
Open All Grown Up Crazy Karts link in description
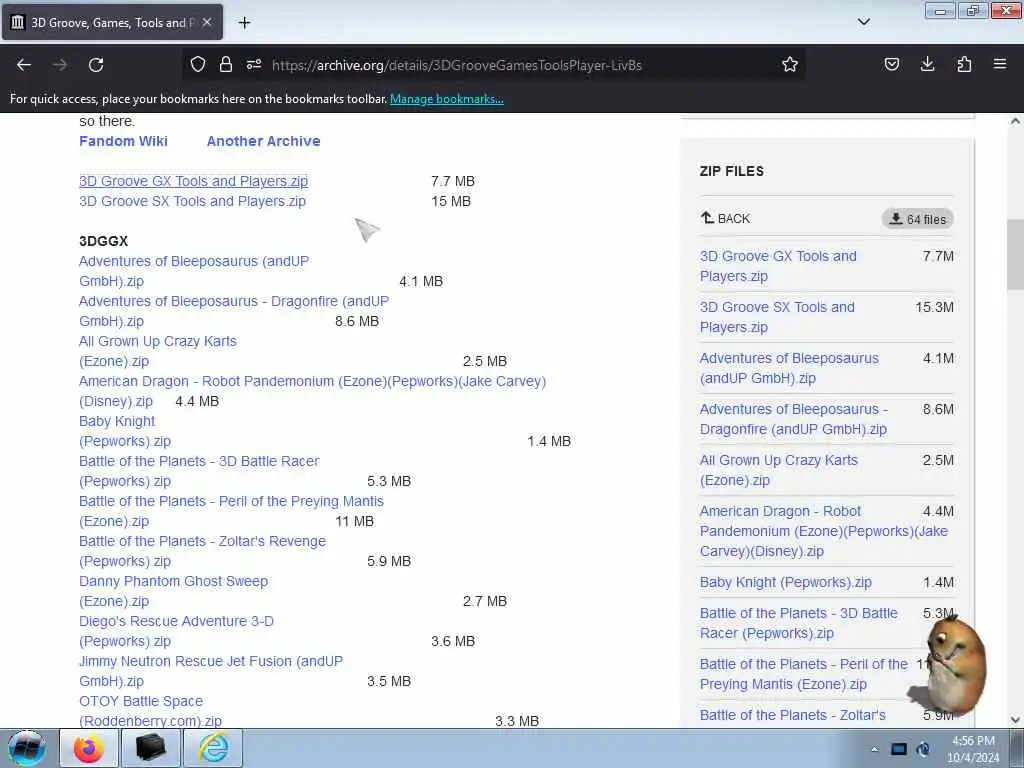157,351
